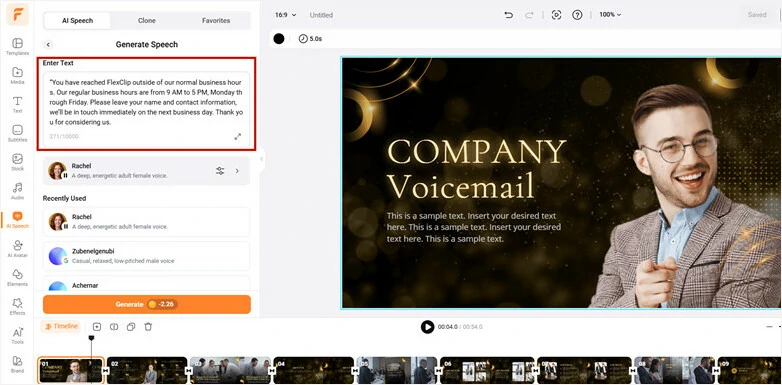Click the Saved status label

[757, 15]
